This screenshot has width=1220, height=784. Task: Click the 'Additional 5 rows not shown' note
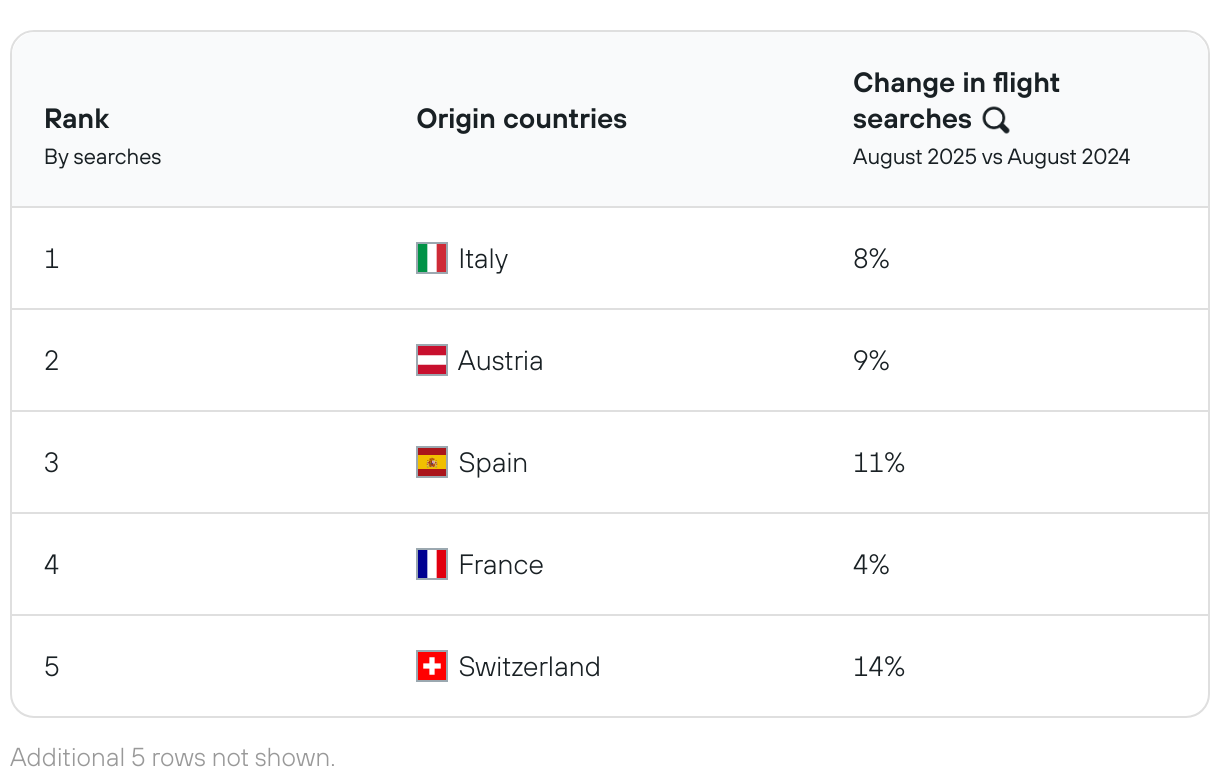coord(173,758)
